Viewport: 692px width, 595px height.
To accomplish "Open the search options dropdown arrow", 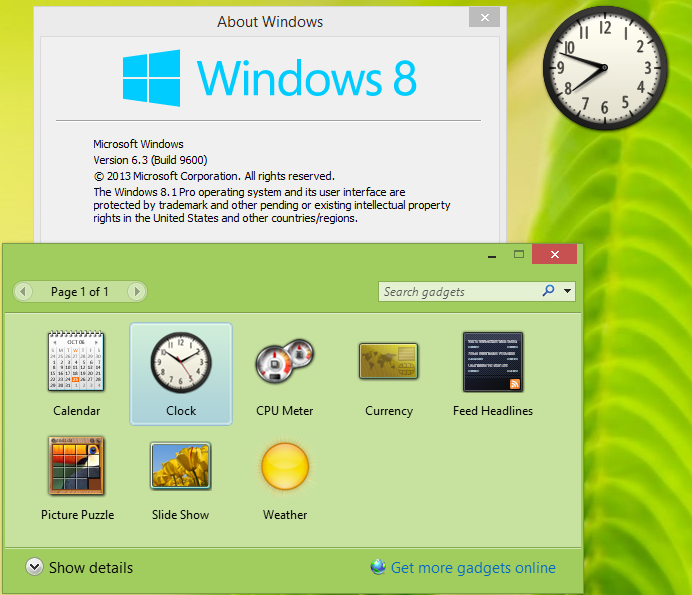I will pyautogui.click(x=568, y=292).
